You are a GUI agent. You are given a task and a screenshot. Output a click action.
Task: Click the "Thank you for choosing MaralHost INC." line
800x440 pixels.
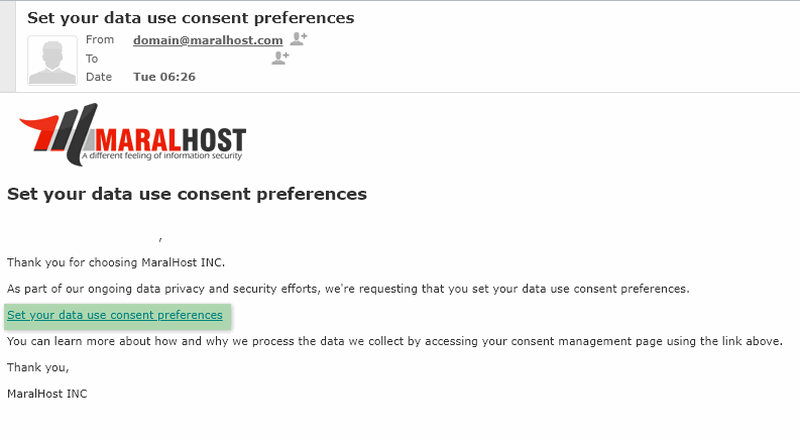[117, 263]
